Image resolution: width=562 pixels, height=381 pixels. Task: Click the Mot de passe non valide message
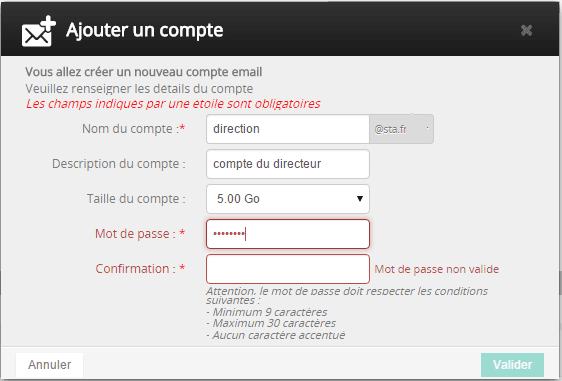(x=437, y=269)
